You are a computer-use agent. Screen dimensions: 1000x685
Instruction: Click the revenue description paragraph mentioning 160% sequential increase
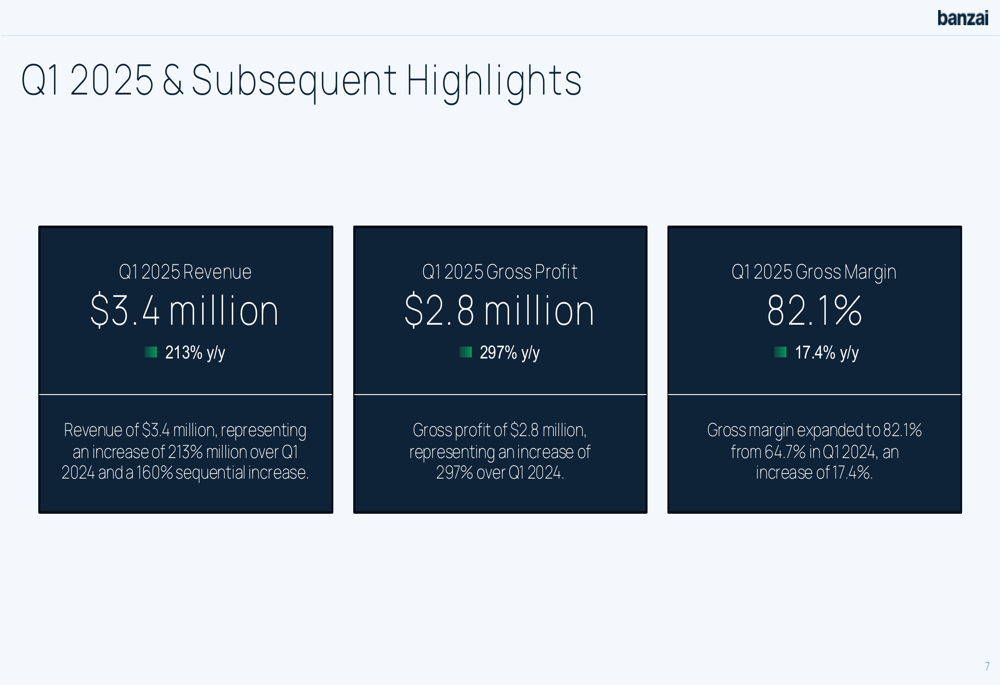185,452
